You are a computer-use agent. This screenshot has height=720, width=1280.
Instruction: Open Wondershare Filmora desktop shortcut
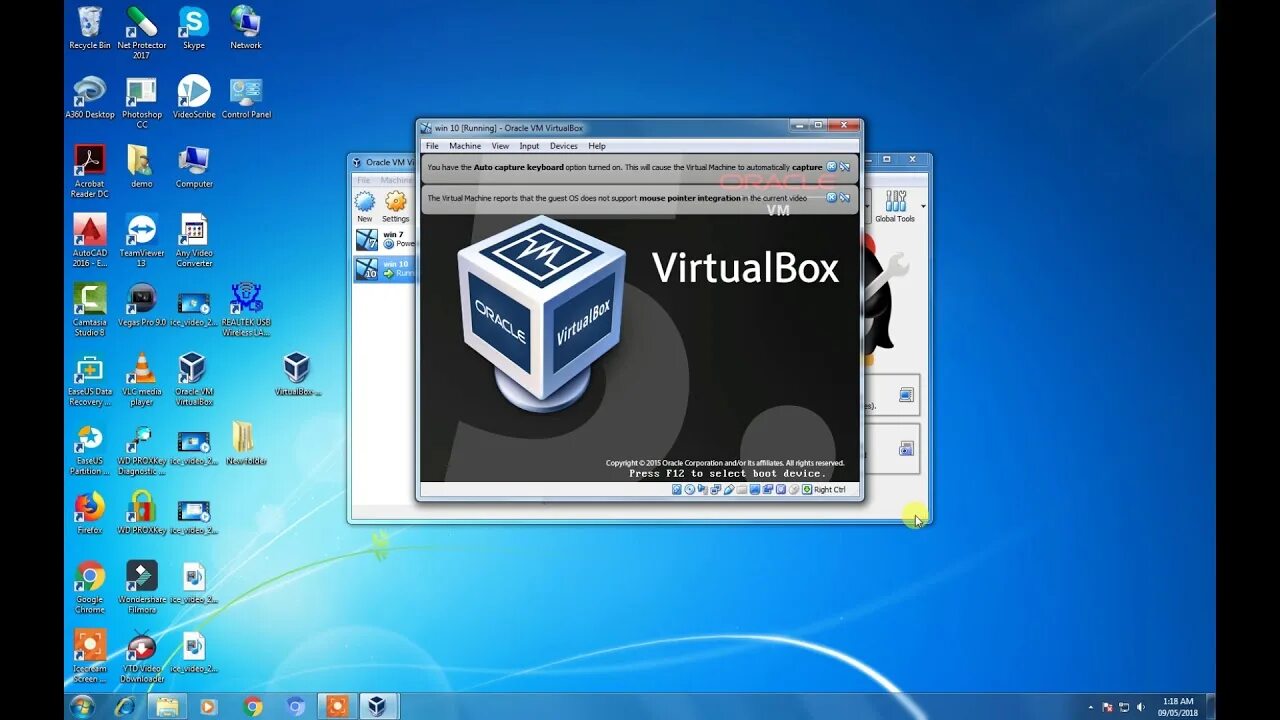142,587
